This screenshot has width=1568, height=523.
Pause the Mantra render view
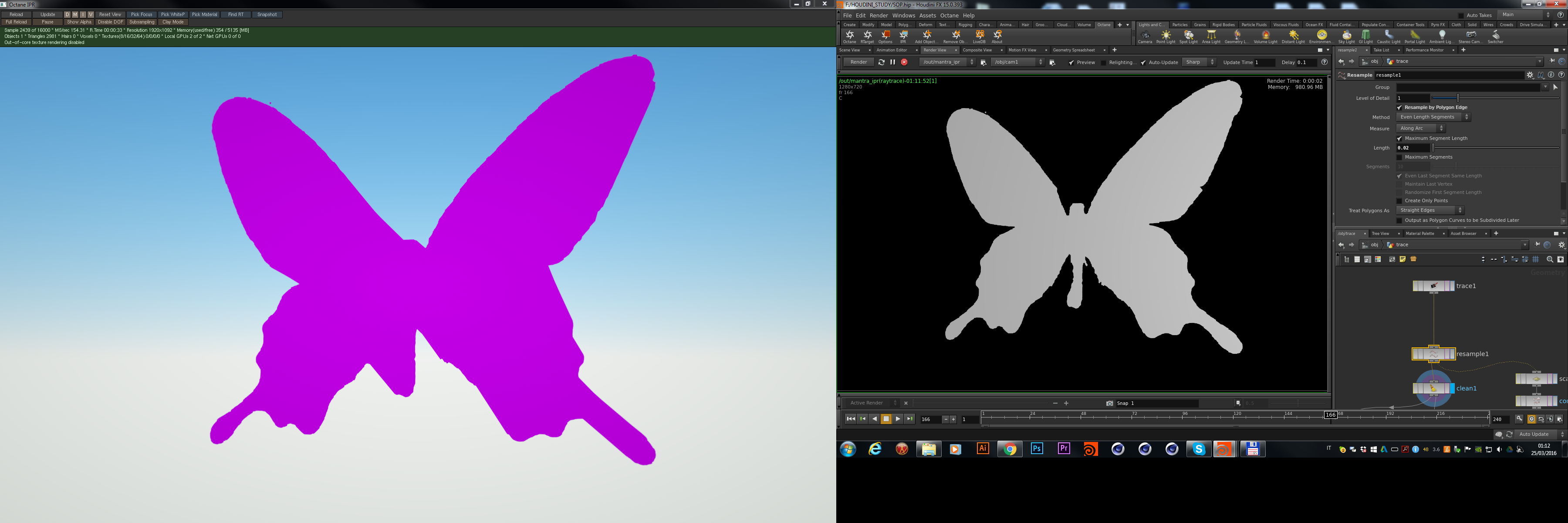pyautogui.click(x=892, y=62)
